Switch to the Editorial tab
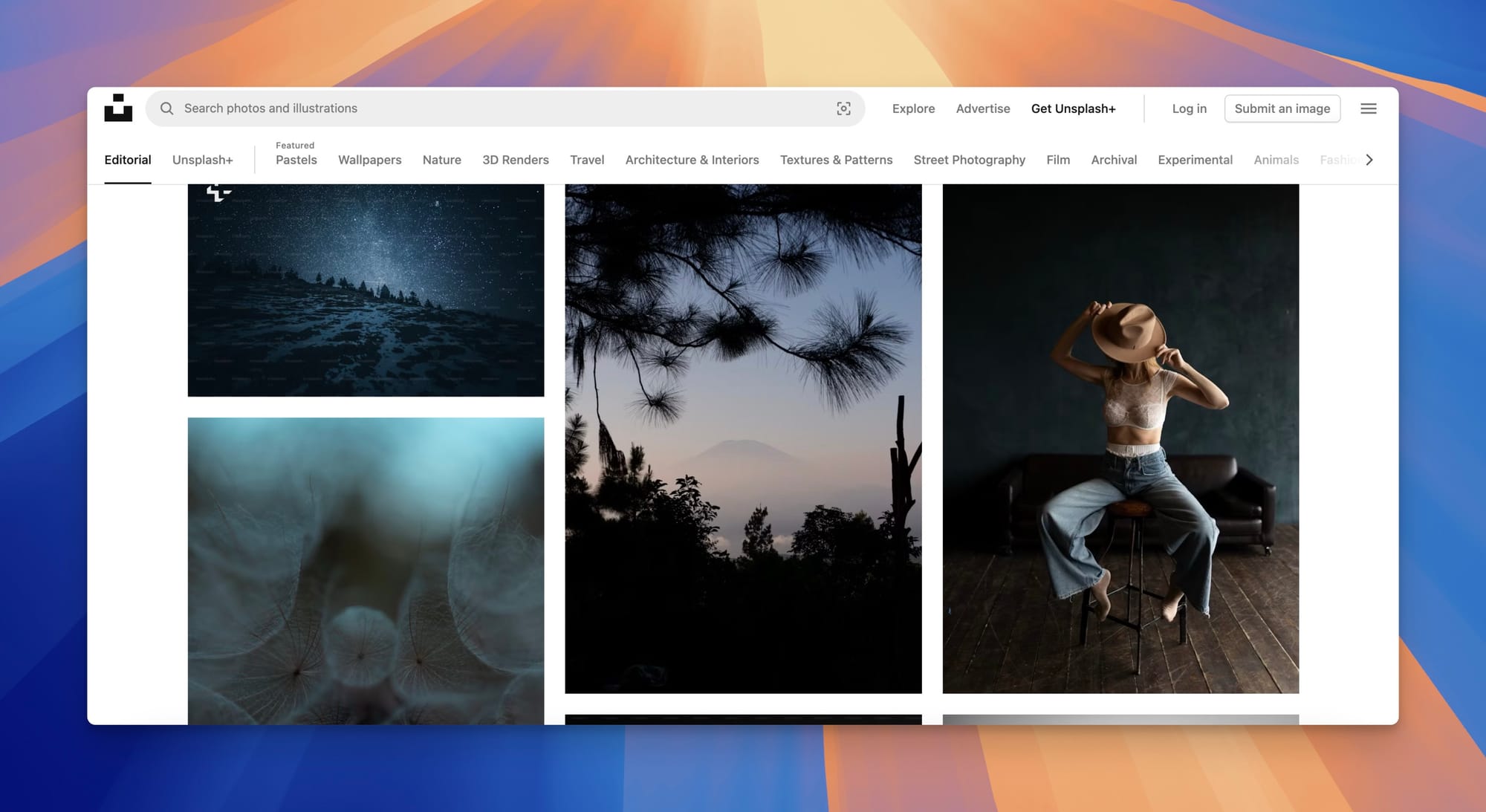 pos(128,160)
